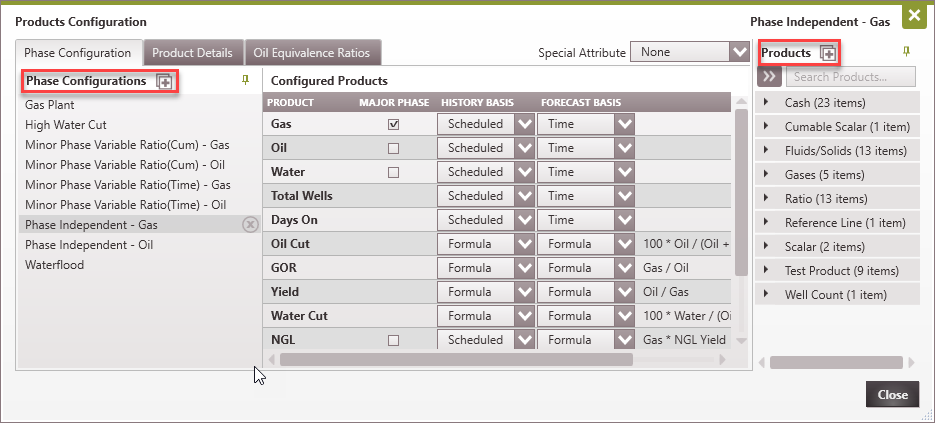The width and height of the screenshot is (935, 423).
Task: Open the History Basis dropdown for Yield
Action: click(525, 292)
